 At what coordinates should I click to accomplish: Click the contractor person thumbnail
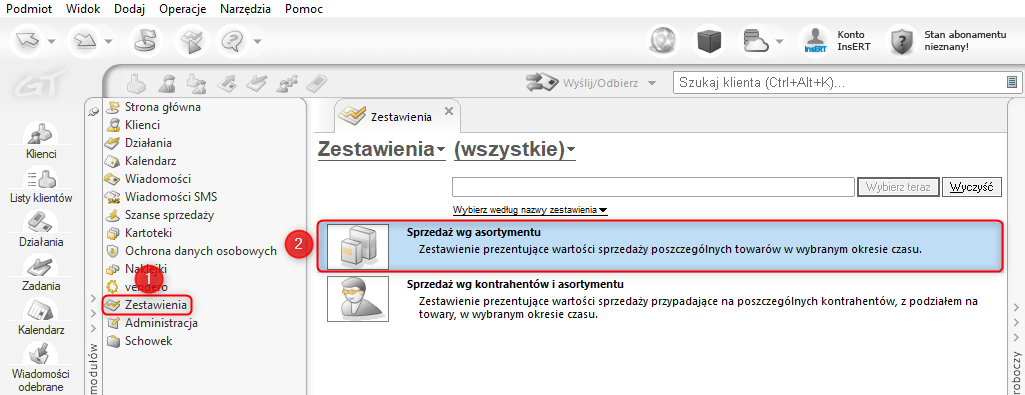coord(358,299)
